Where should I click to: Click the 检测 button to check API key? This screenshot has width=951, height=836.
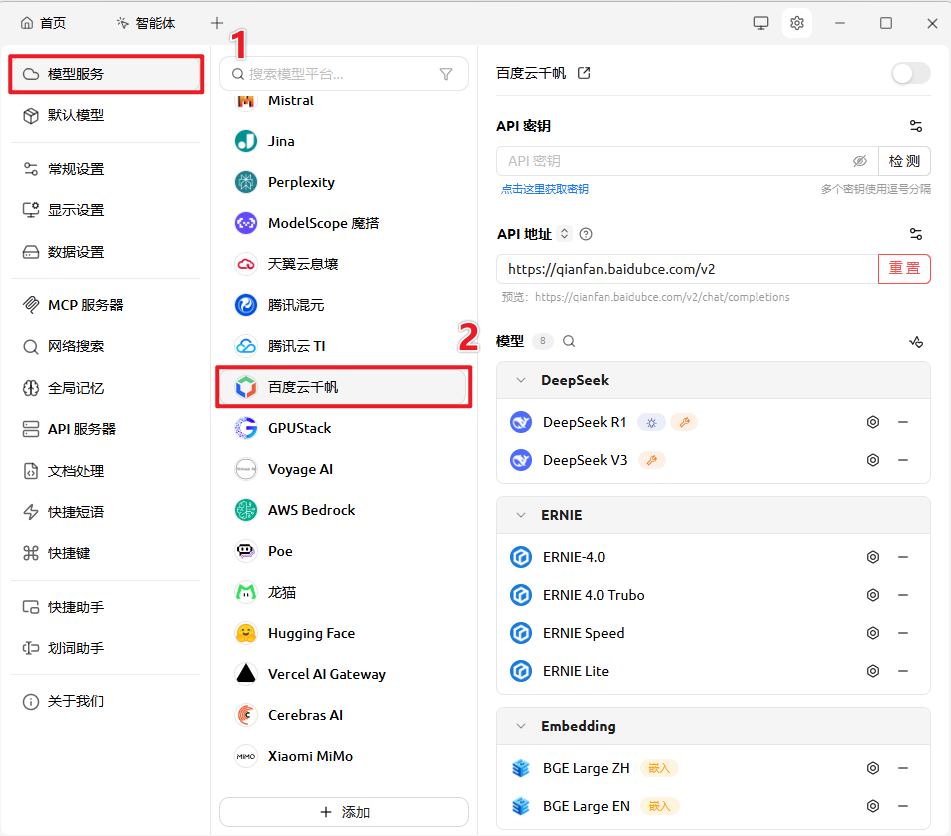904,161
